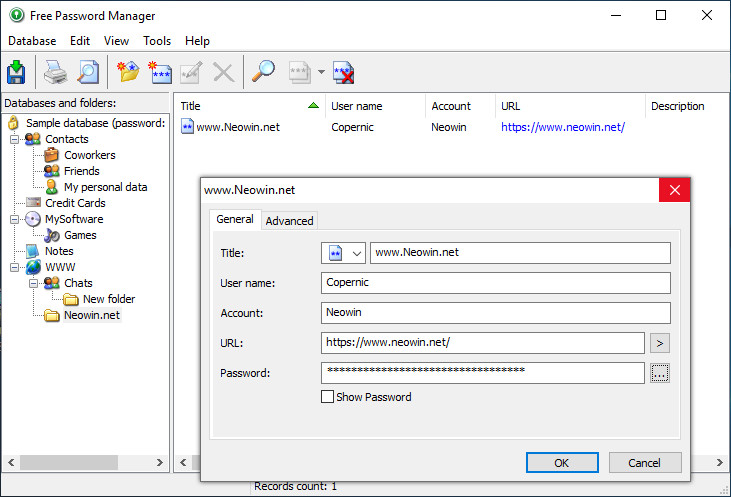Enable the Show Password checkbox

pos(327,397)
